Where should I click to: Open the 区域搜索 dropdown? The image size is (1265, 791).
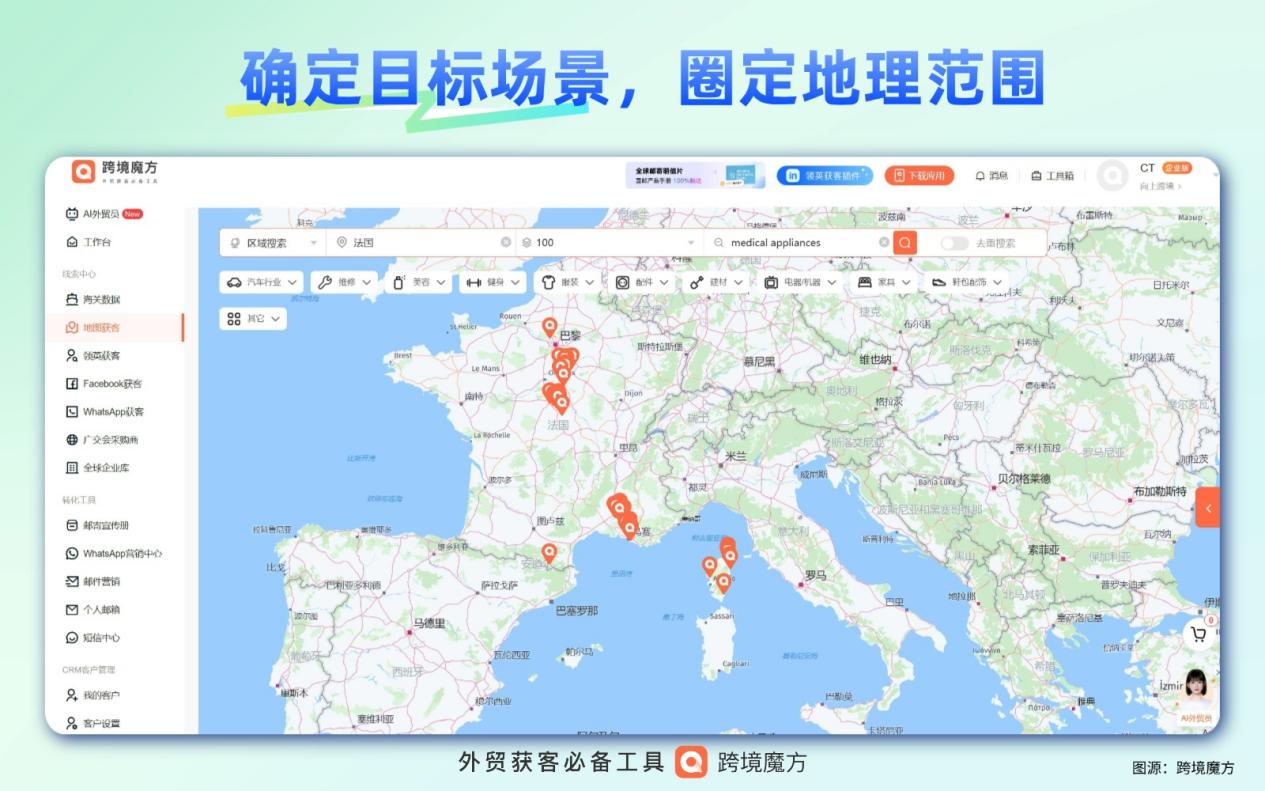269,242
